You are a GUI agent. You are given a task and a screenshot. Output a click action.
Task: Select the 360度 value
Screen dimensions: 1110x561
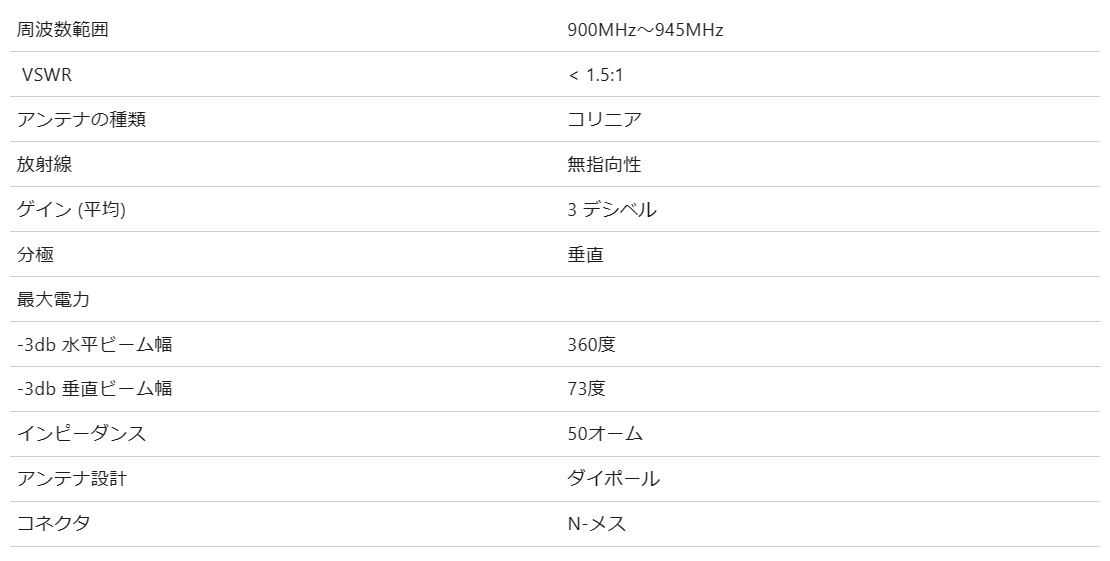(592, 344)
